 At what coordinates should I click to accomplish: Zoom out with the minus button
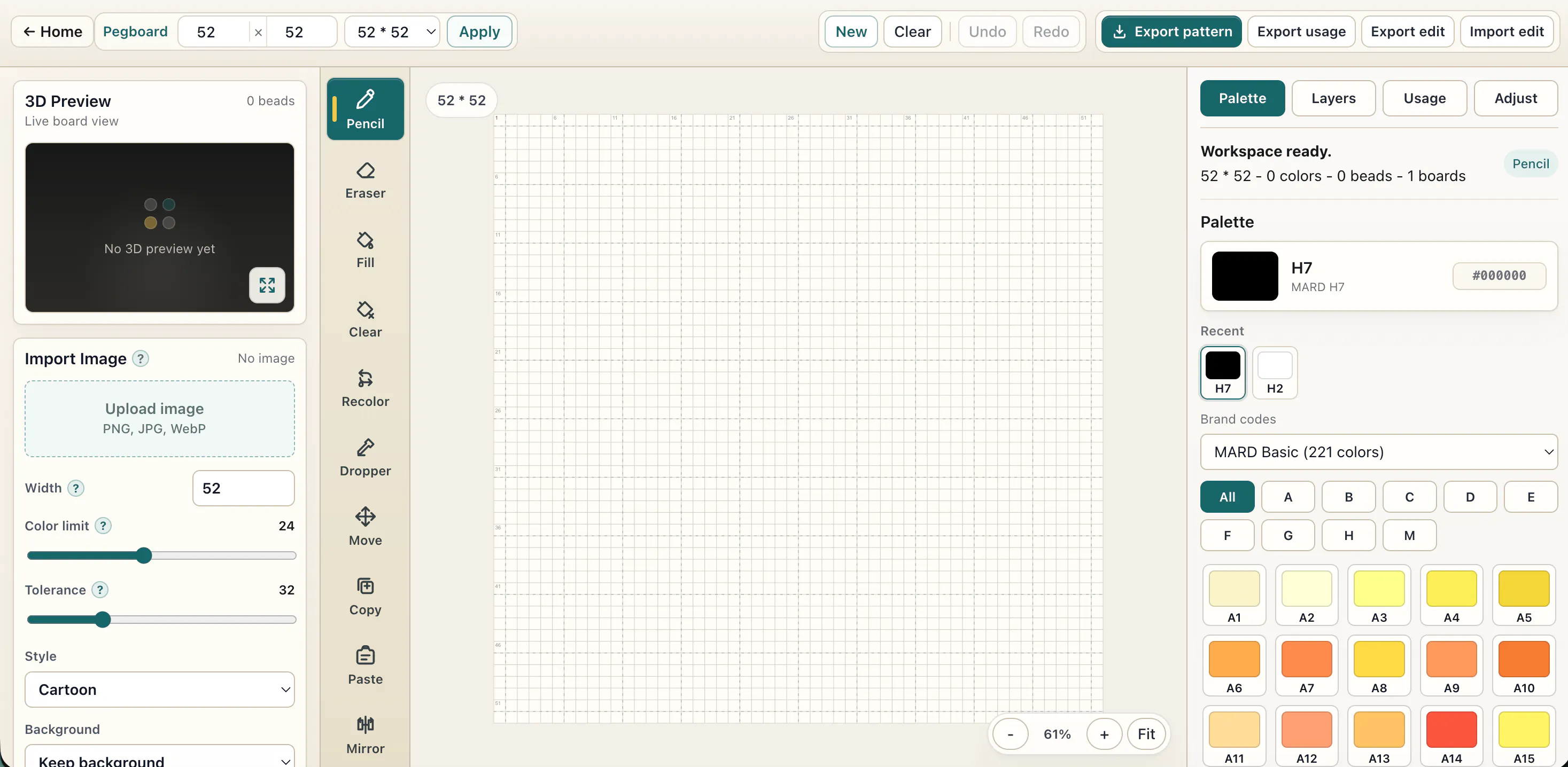[1011, 734]
